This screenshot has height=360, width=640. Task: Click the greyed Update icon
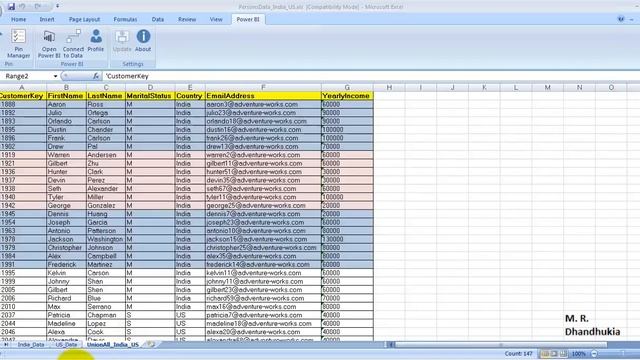point(122,41)
